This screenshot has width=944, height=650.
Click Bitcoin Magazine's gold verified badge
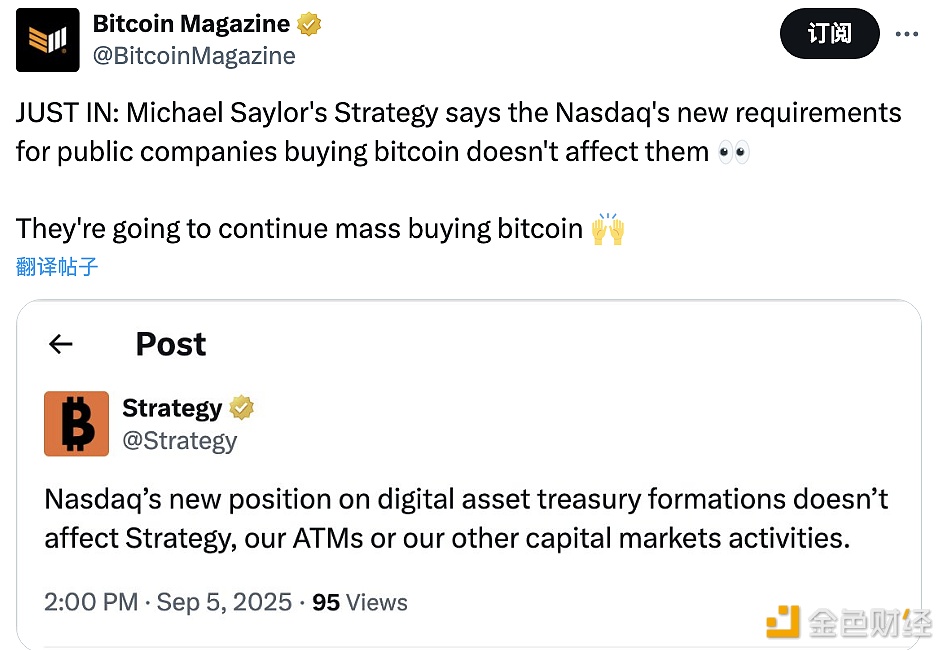tap(310, 24)
